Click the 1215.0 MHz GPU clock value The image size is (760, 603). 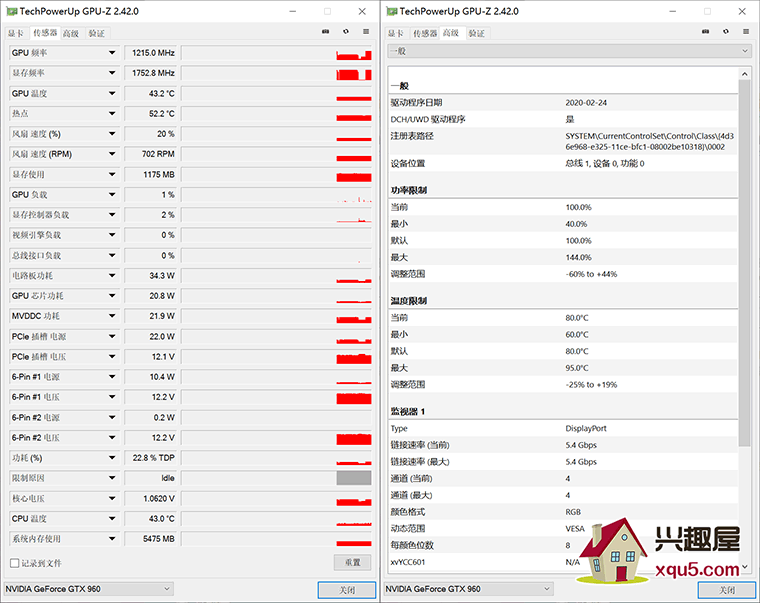click(150, 53)
